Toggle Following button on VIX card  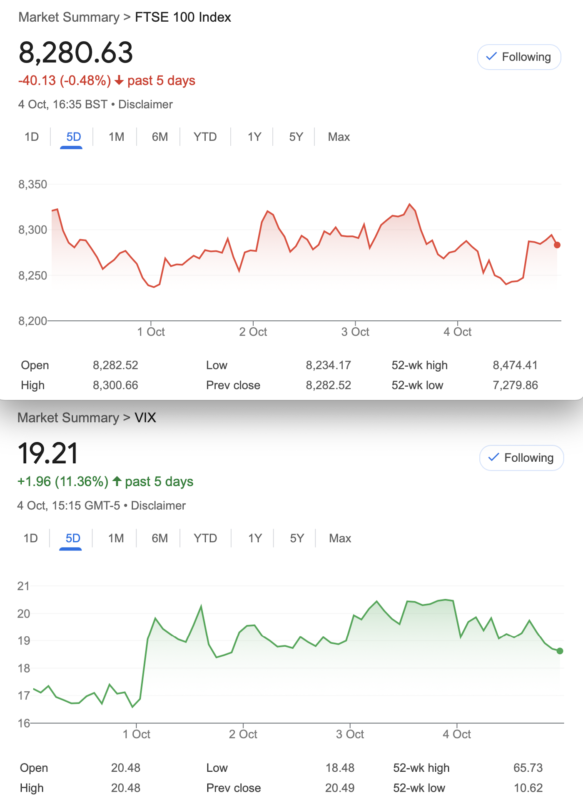(521, 458)
